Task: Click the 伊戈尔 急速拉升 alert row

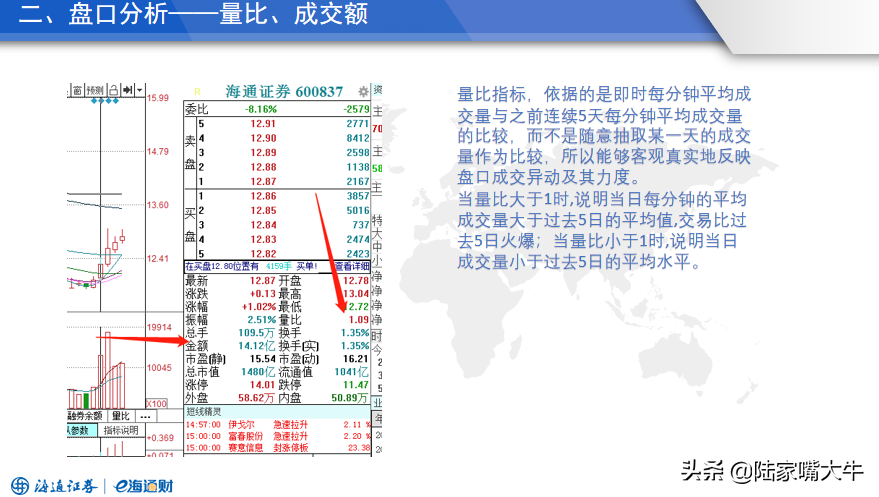Action: 278,425
